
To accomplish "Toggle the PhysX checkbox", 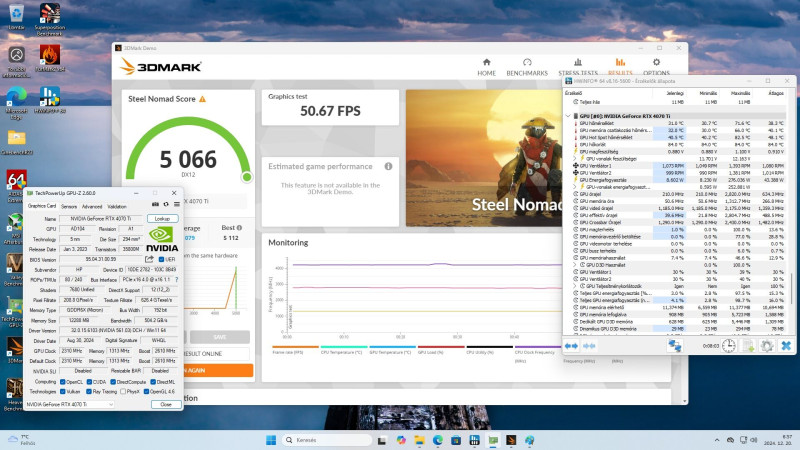I will 123,391.
